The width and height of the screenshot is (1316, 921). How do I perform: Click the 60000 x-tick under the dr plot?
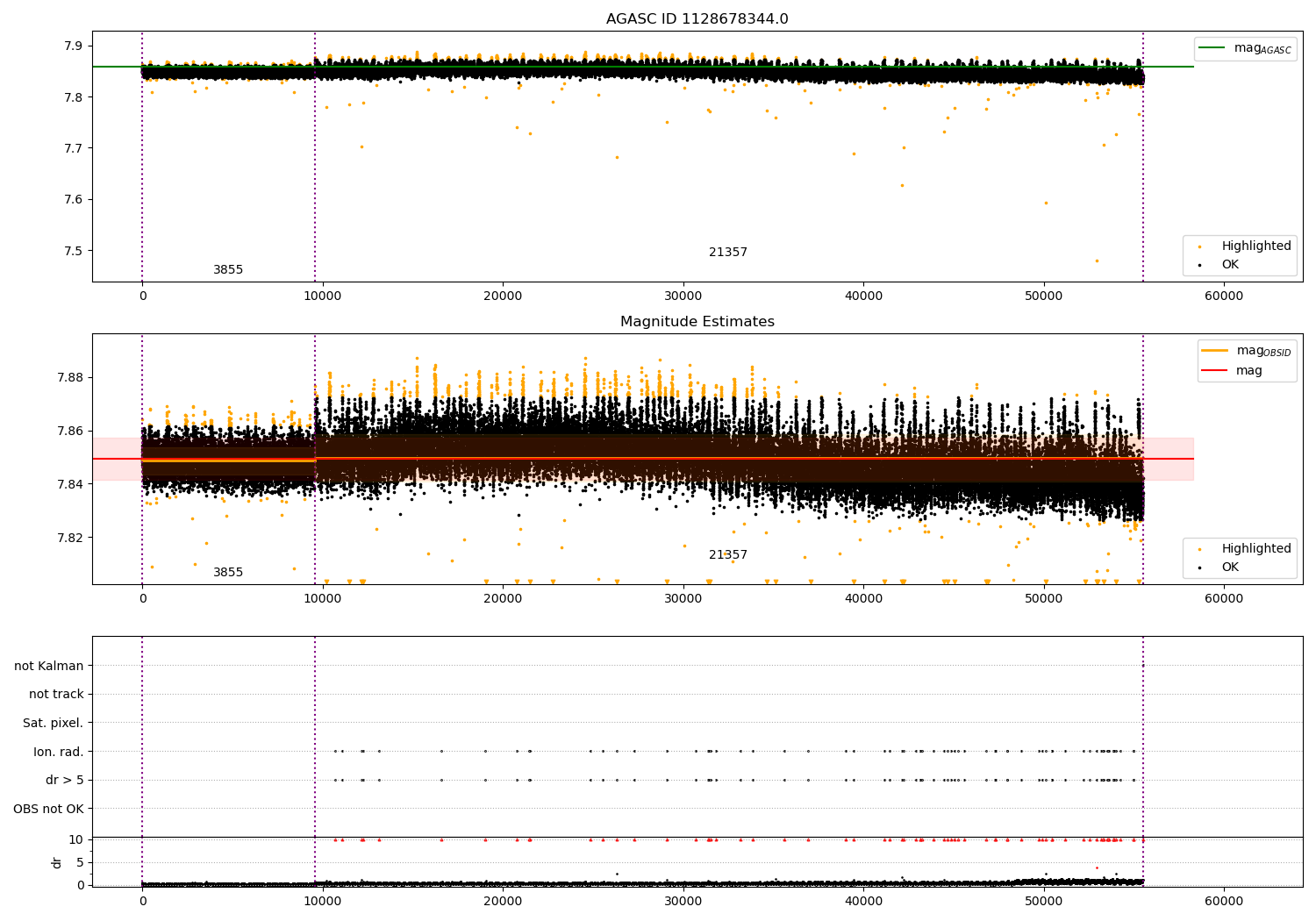click(x=1224, y=901)
